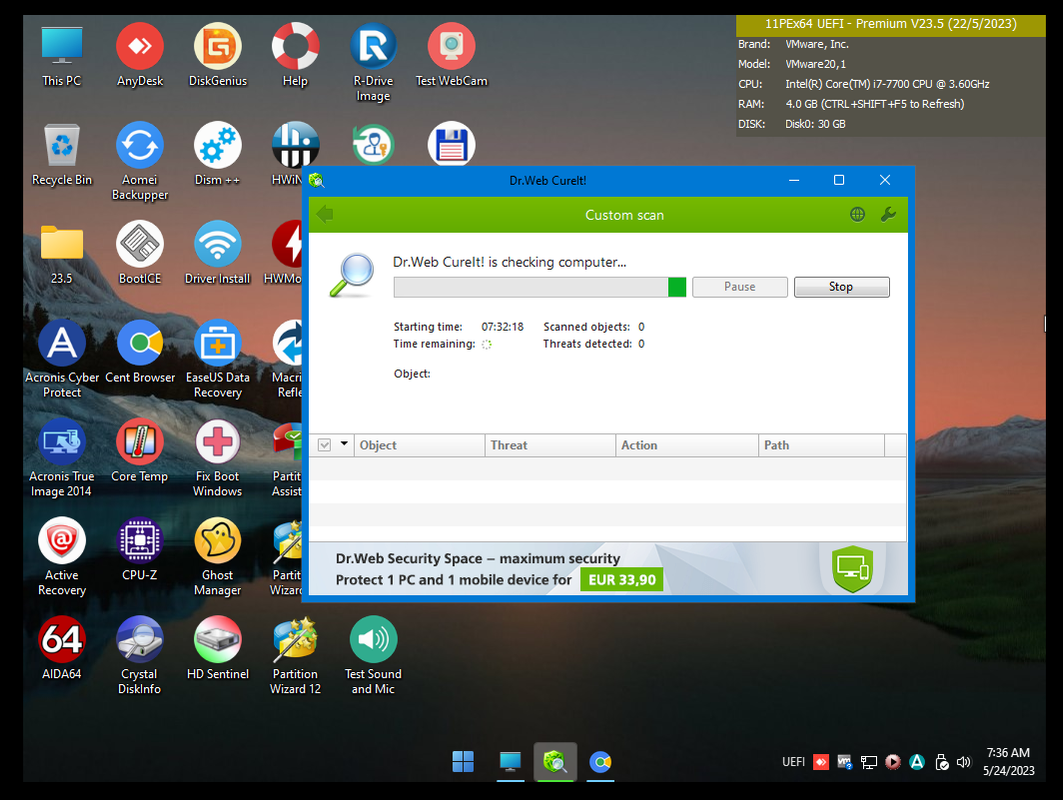The width and height of the screenshot is (1063, 800).
Task: Open DiskGenius desktop icon
Action: (x=218, y=56)
